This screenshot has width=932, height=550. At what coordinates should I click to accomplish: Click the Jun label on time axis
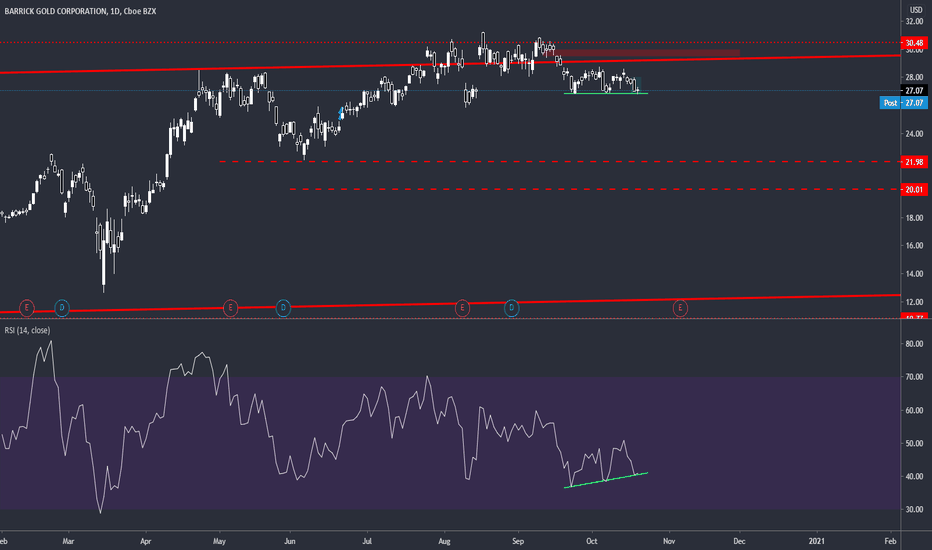click(289, 541)
